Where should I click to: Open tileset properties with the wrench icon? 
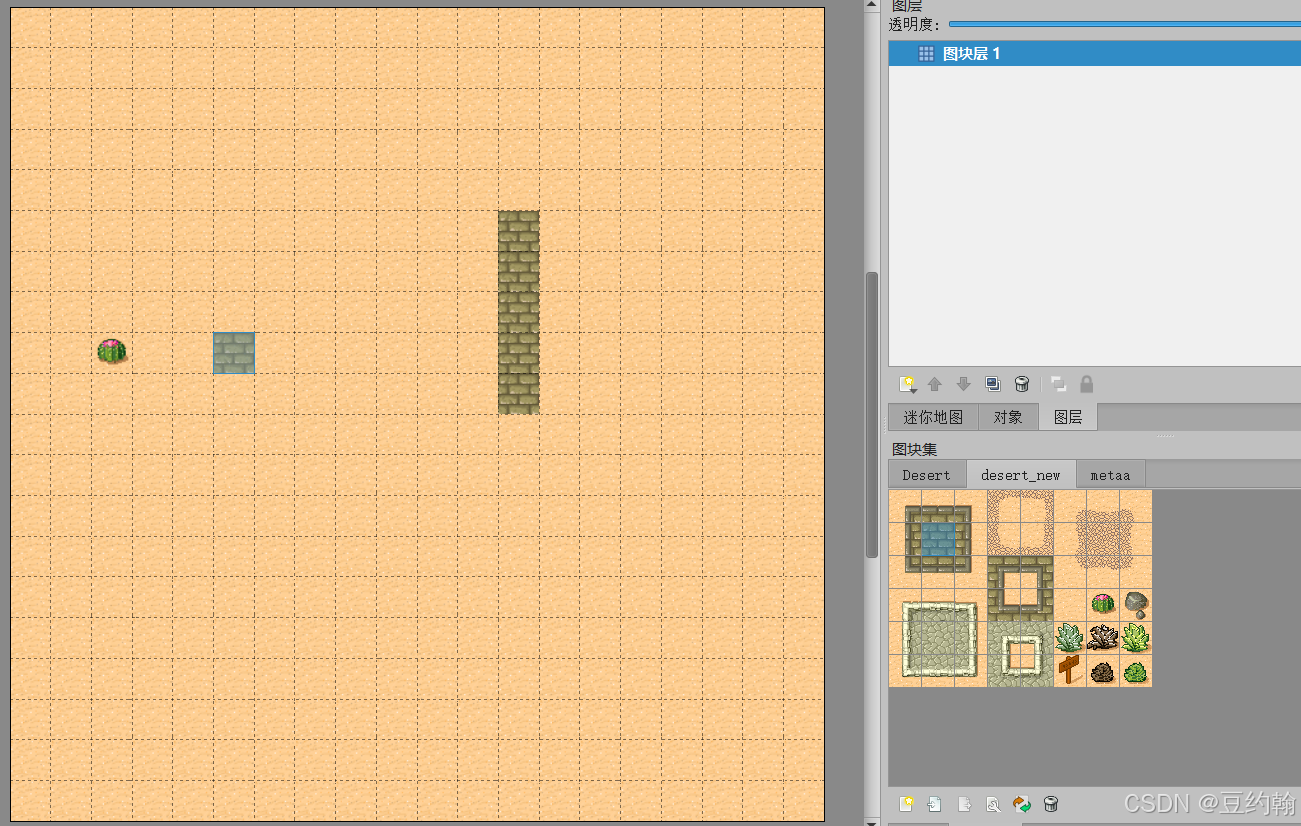pyautogui.click(x=993, y=804)
